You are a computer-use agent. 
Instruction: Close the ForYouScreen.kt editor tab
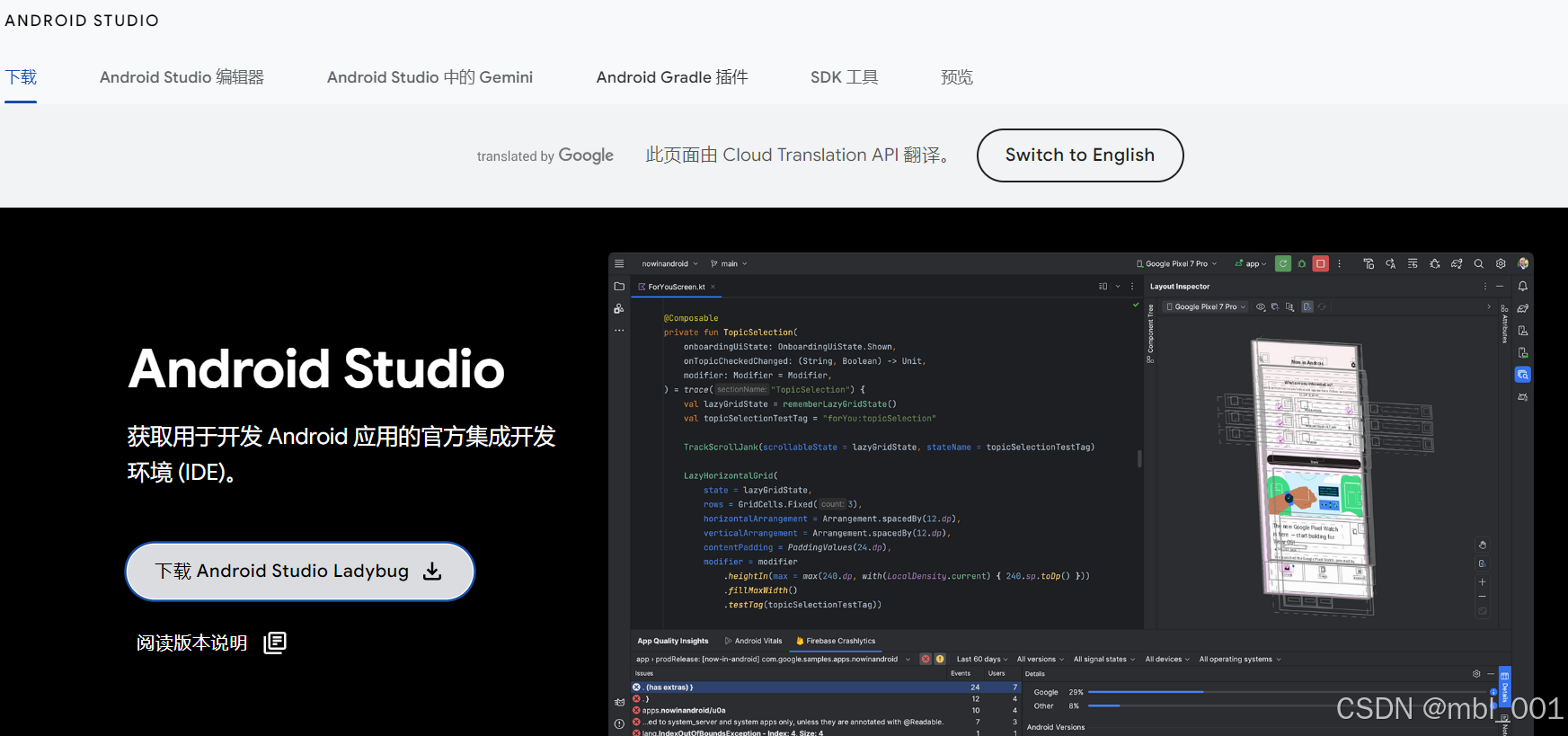click(713, 287)
